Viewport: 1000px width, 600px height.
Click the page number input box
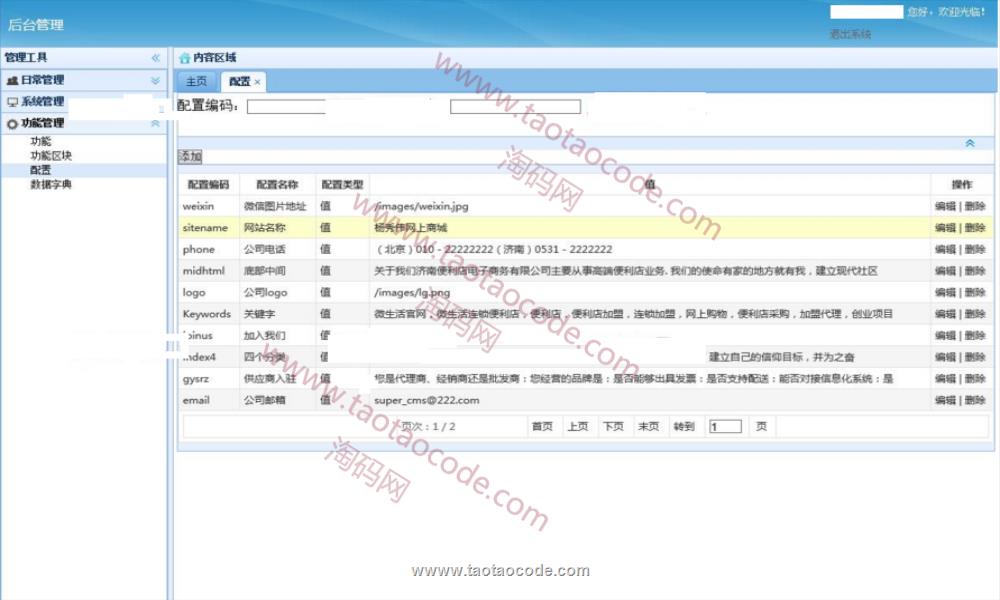pyautogui.click(x=725, y=426)
